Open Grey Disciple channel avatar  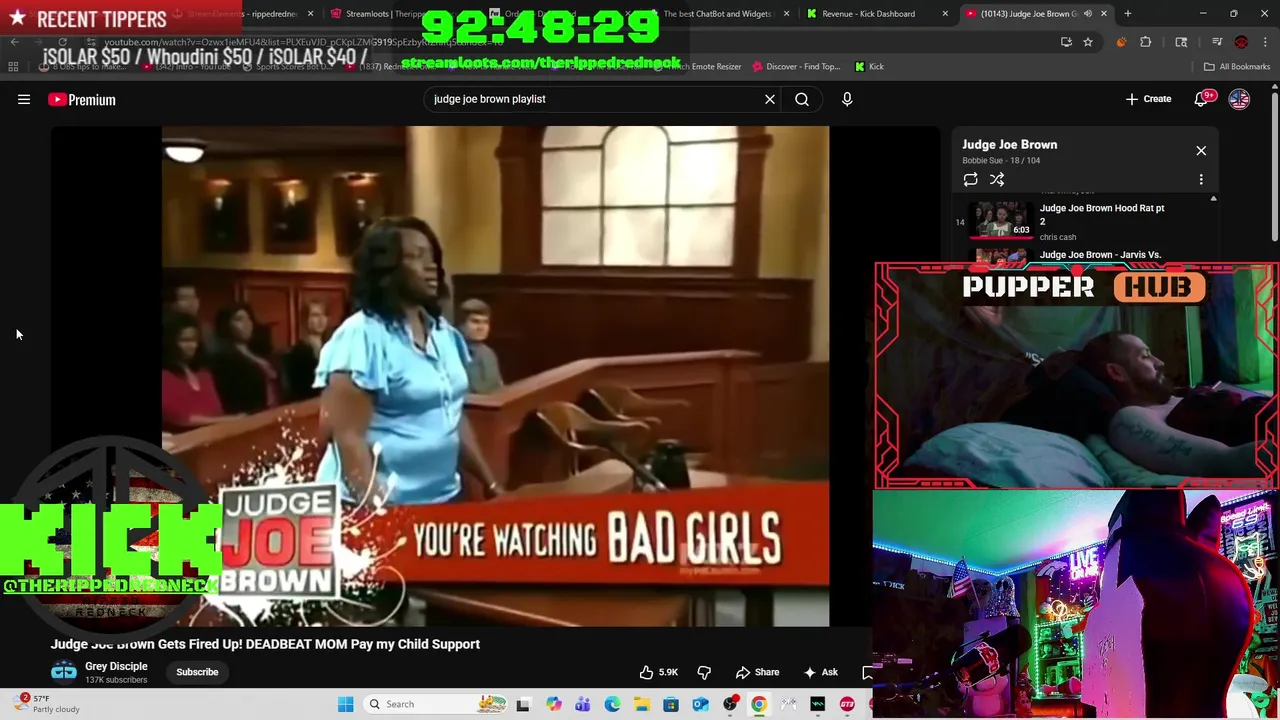64,672
